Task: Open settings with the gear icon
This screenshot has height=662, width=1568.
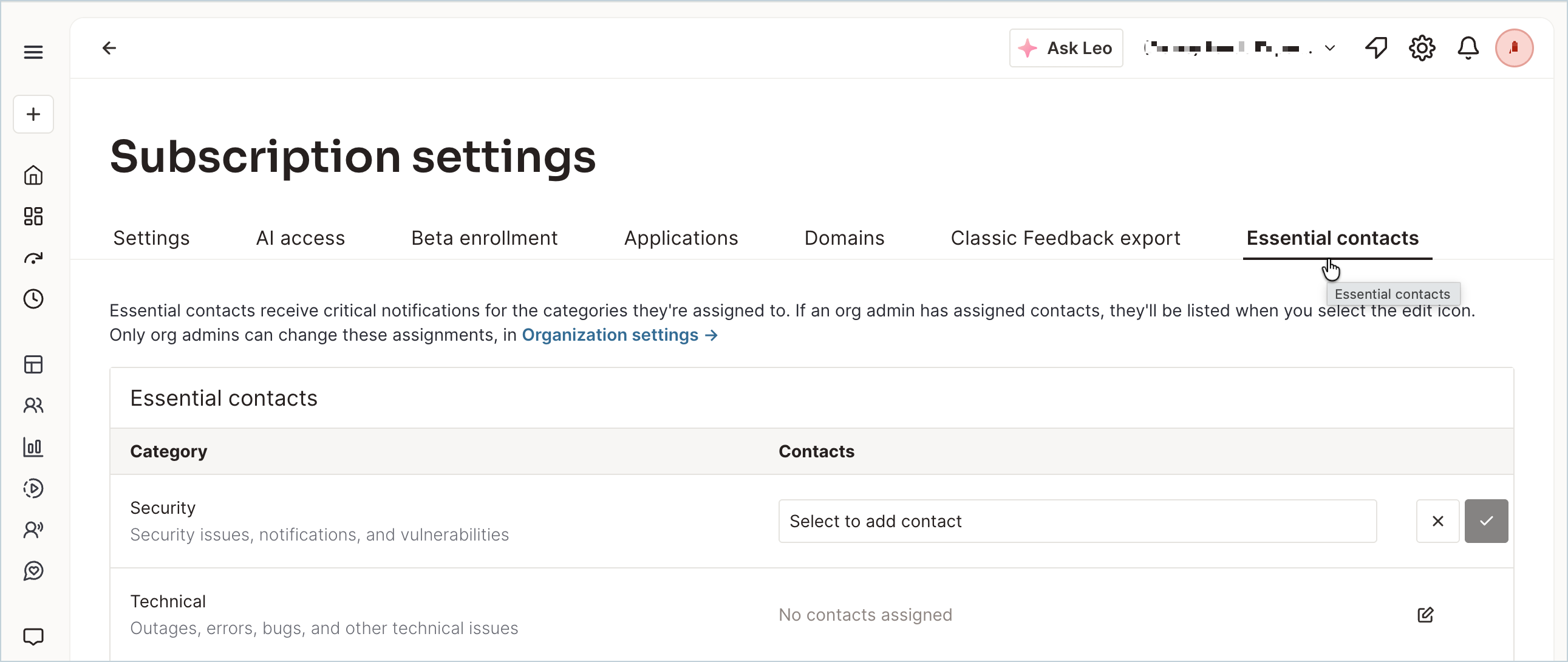Action: [x=1421, y=48]
